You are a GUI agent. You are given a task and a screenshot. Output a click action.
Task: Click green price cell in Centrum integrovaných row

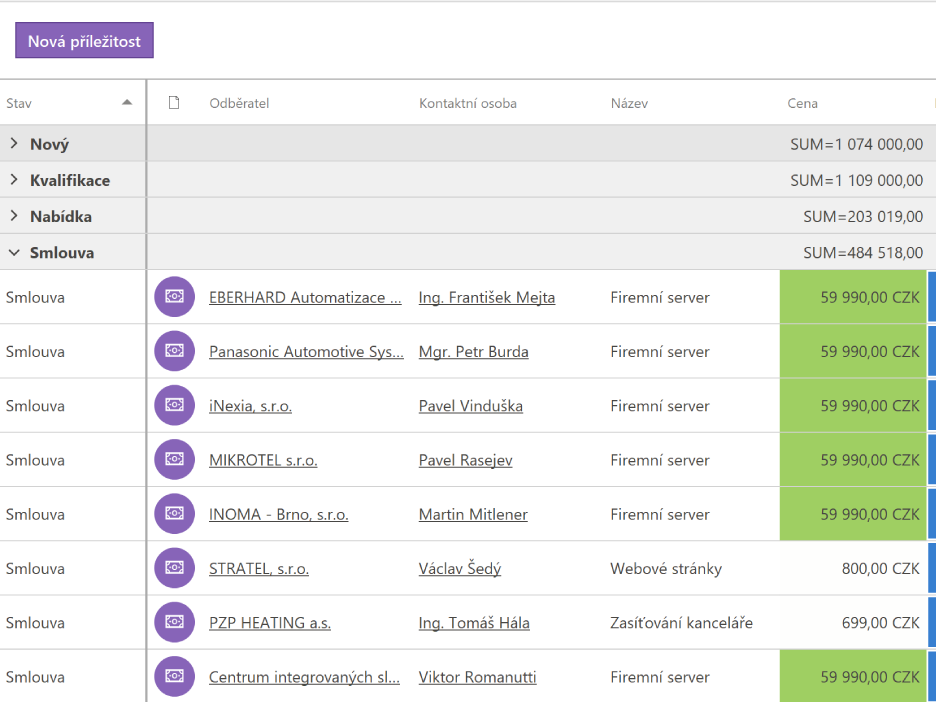click(854, 676)
